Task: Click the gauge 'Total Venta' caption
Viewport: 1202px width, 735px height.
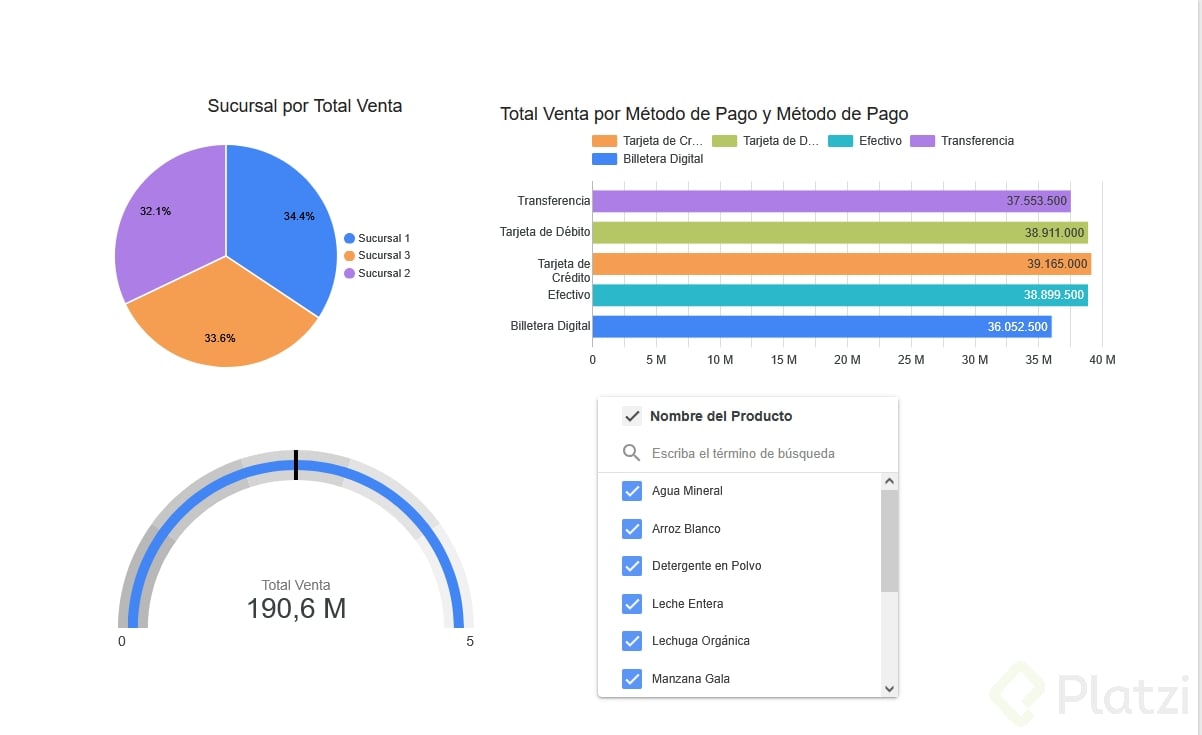Action: pyautogui.click(x=296, y=585)
